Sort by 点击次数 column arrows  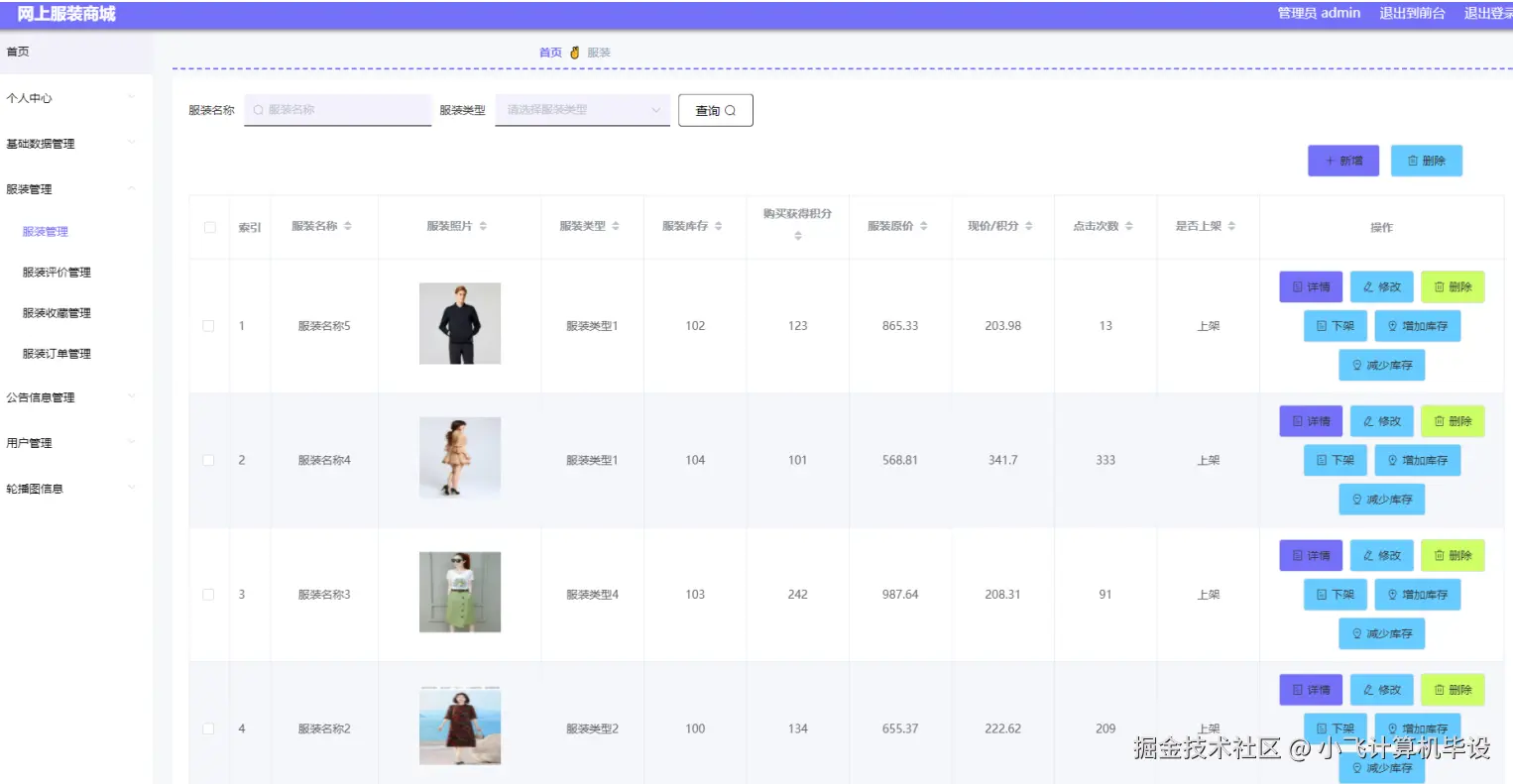pos(1129,226)
